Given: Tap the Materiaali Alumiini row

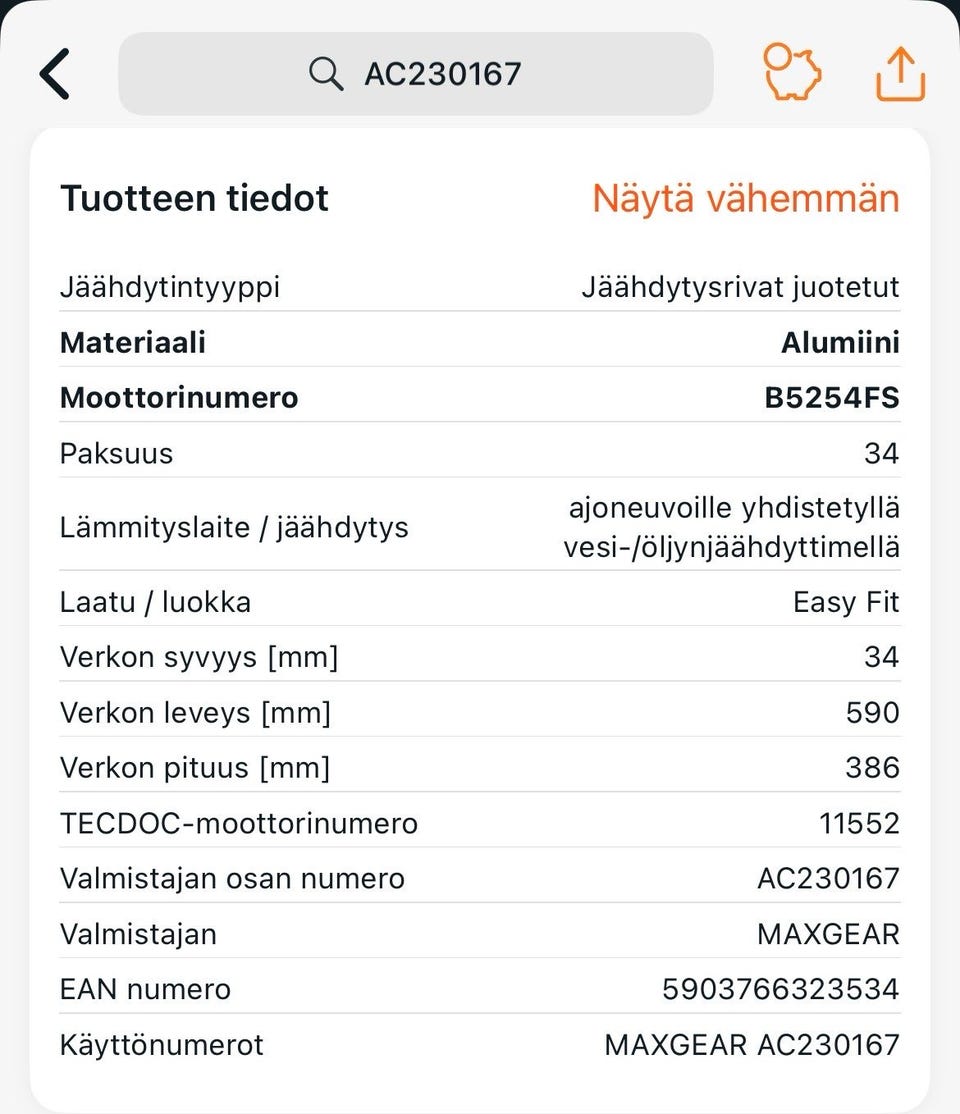Looking at the screenshot, I should pyautogui.click(x=480, y=342).
